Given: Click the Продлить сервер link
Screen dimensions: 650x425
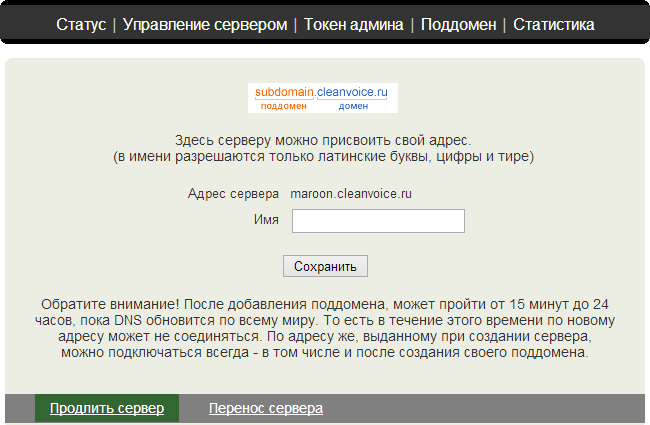Looking at the screenshot, I should tap(107, 409).
